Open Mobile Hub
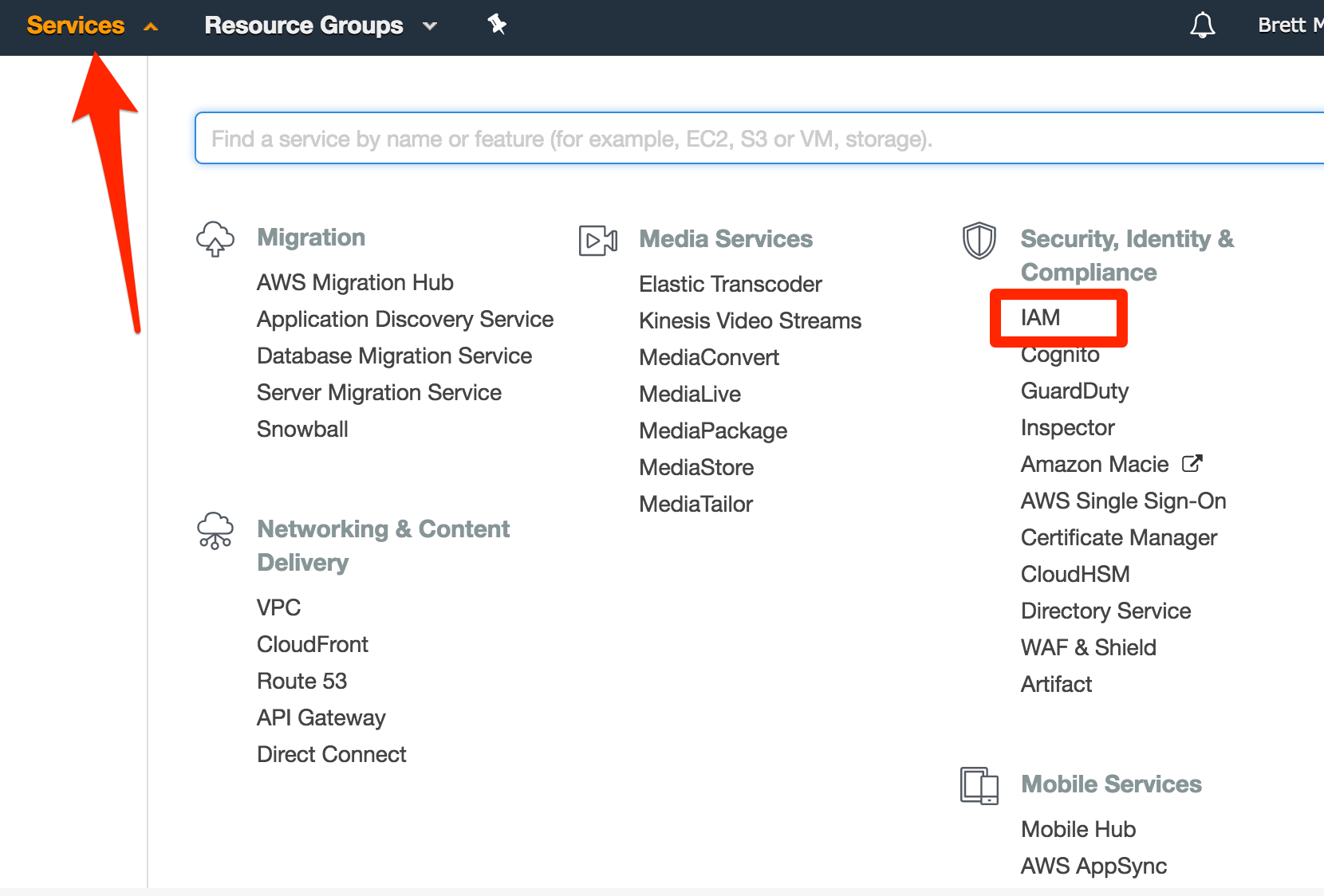Screen dimensions: 1324x896 click(1078, 829)
